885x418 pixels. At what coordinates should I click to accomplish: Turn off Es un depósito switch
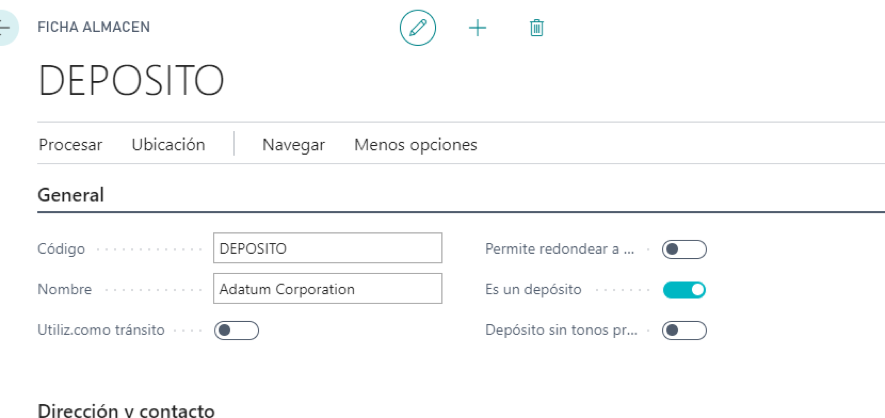(x=684, y=289)
